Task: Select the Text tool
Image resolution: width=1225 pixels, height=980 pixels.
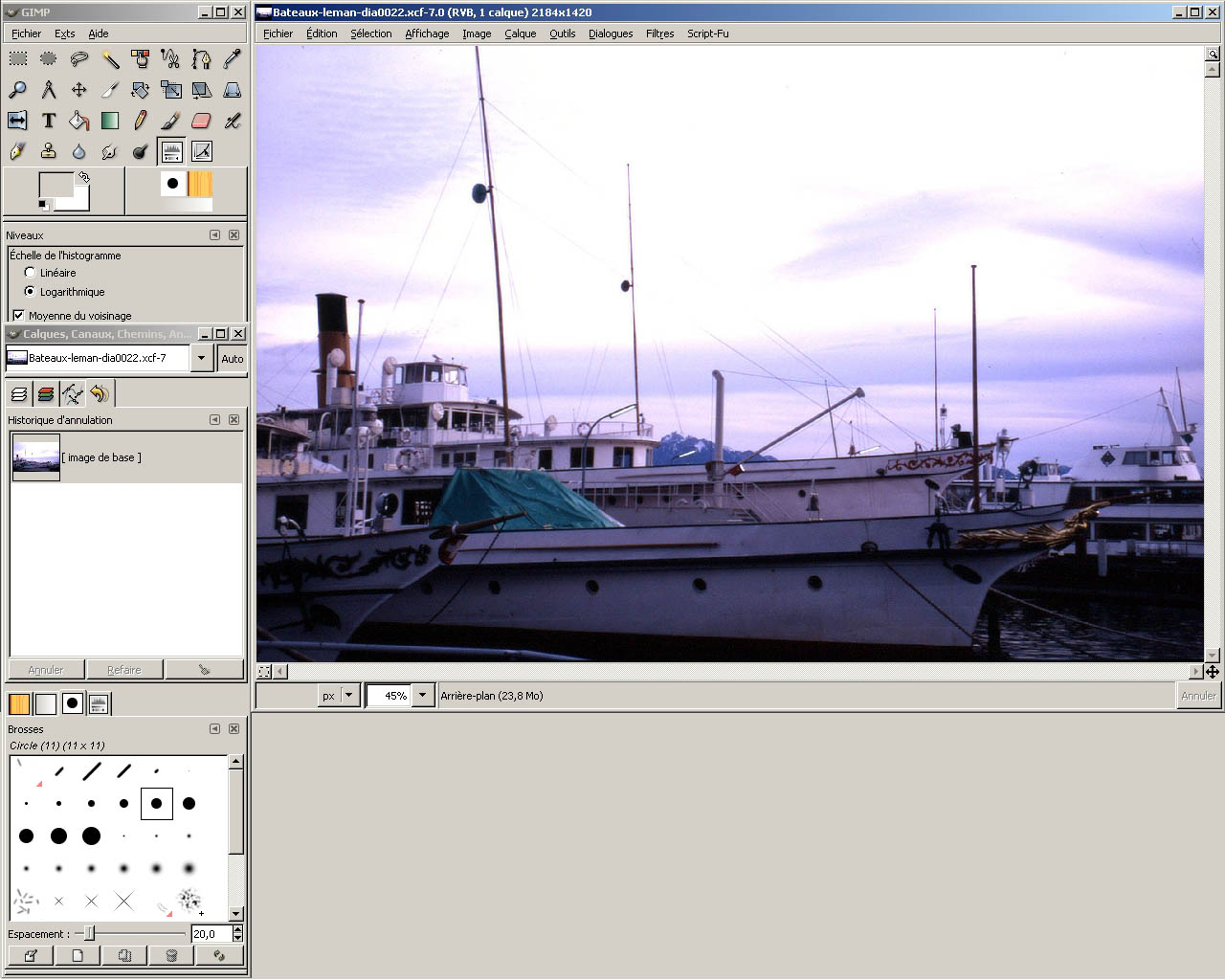Action: (x=48, y=121)
